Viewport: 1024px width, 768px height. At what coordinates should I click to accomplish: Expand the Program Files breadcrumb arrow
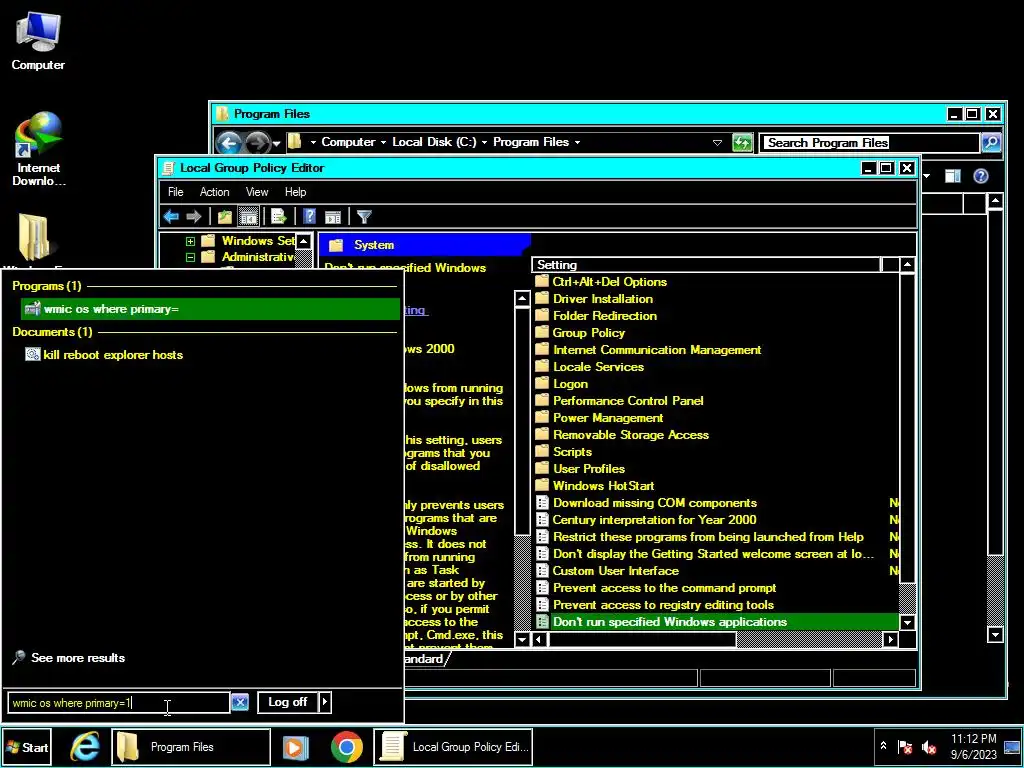pyautogui.click(x=577, y=142)
